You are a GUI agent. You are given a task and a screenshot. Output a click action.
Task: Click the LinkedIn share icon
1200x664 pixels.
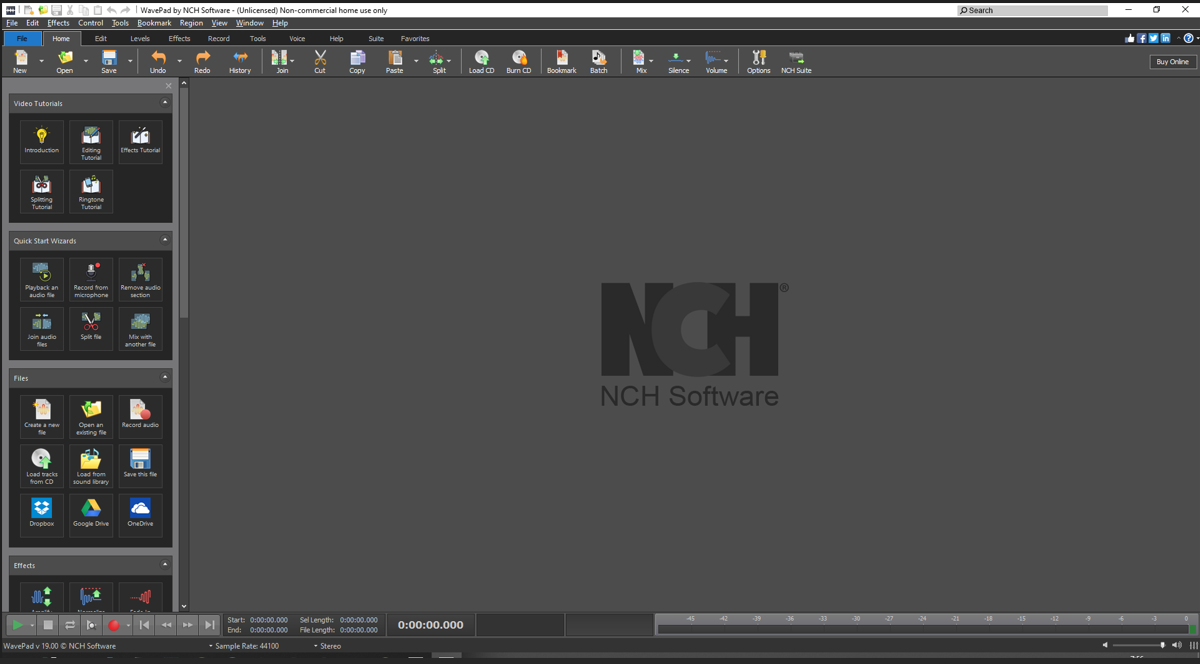click(x=1165, y=38)
